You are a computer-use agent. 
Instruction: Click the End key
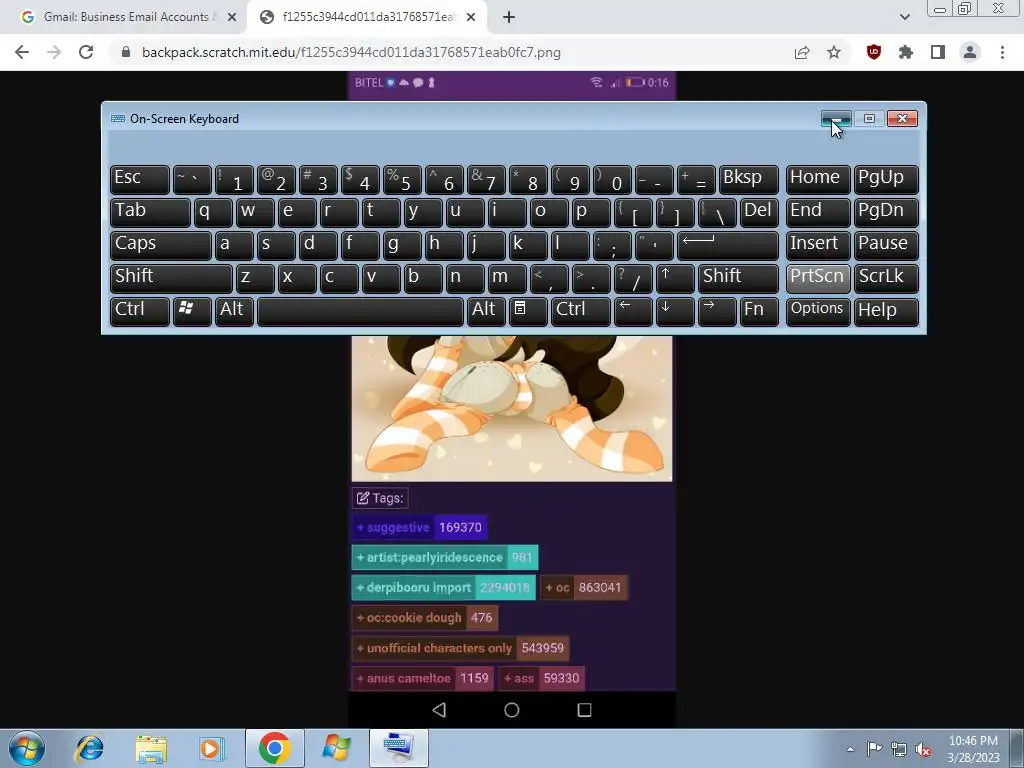pos(818,212)
